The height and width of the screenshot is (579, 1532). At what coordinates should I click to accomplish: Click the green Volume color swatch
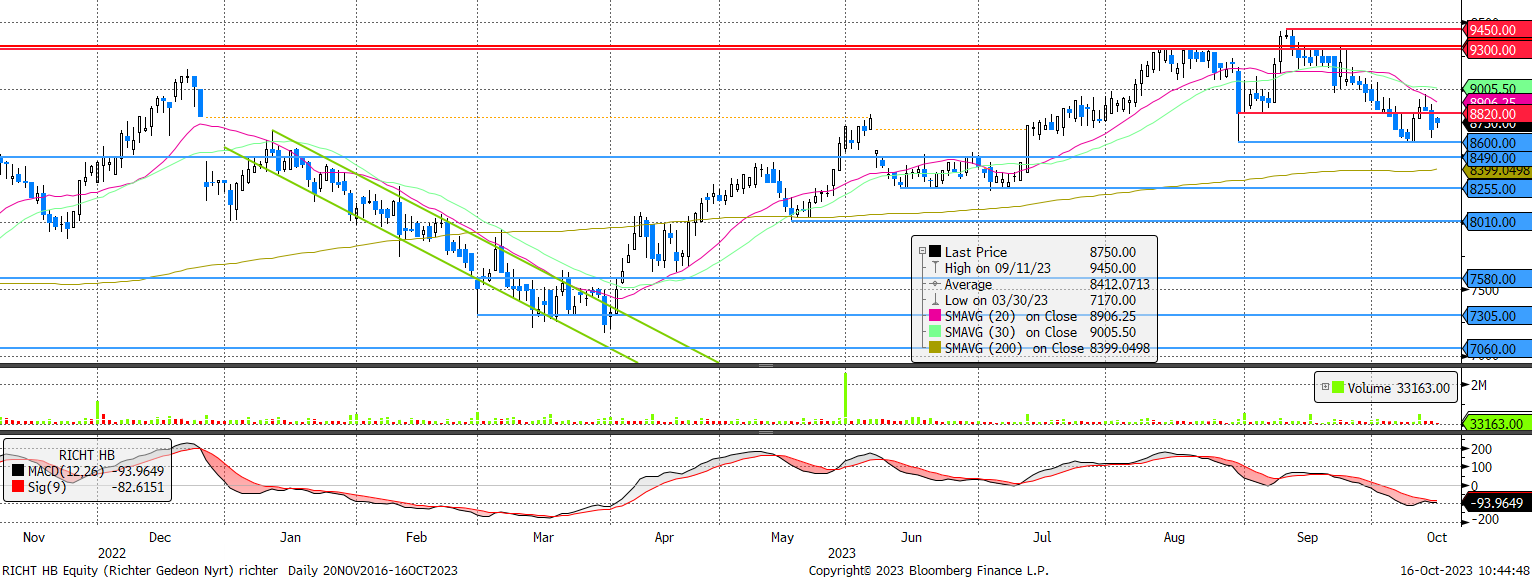click(x=1338, y=388)
